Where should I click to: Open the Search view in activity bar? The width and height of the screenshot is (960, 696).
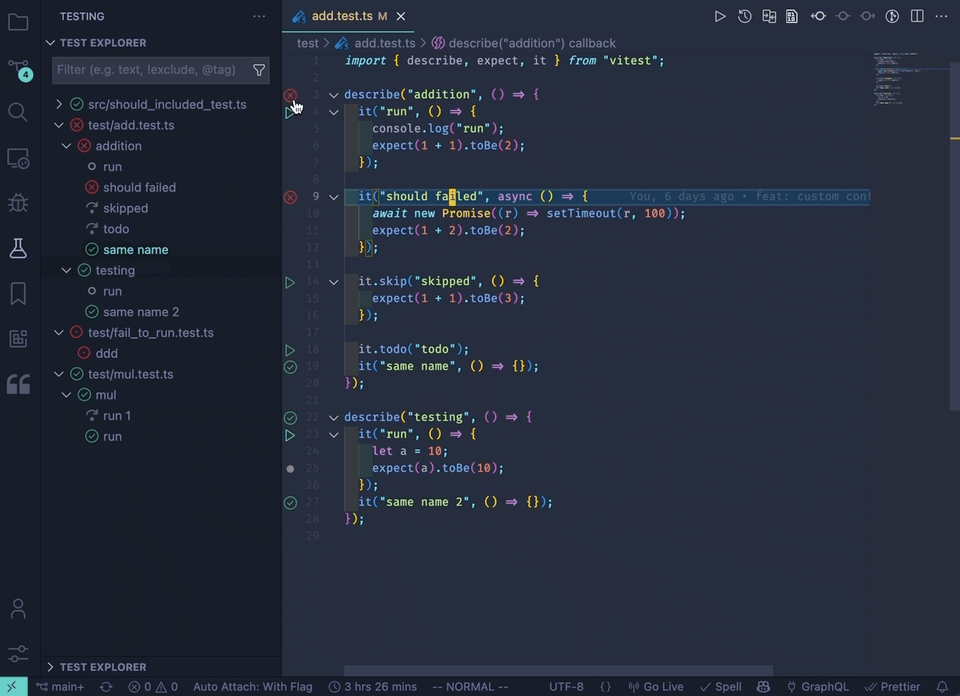pos(18,111)
